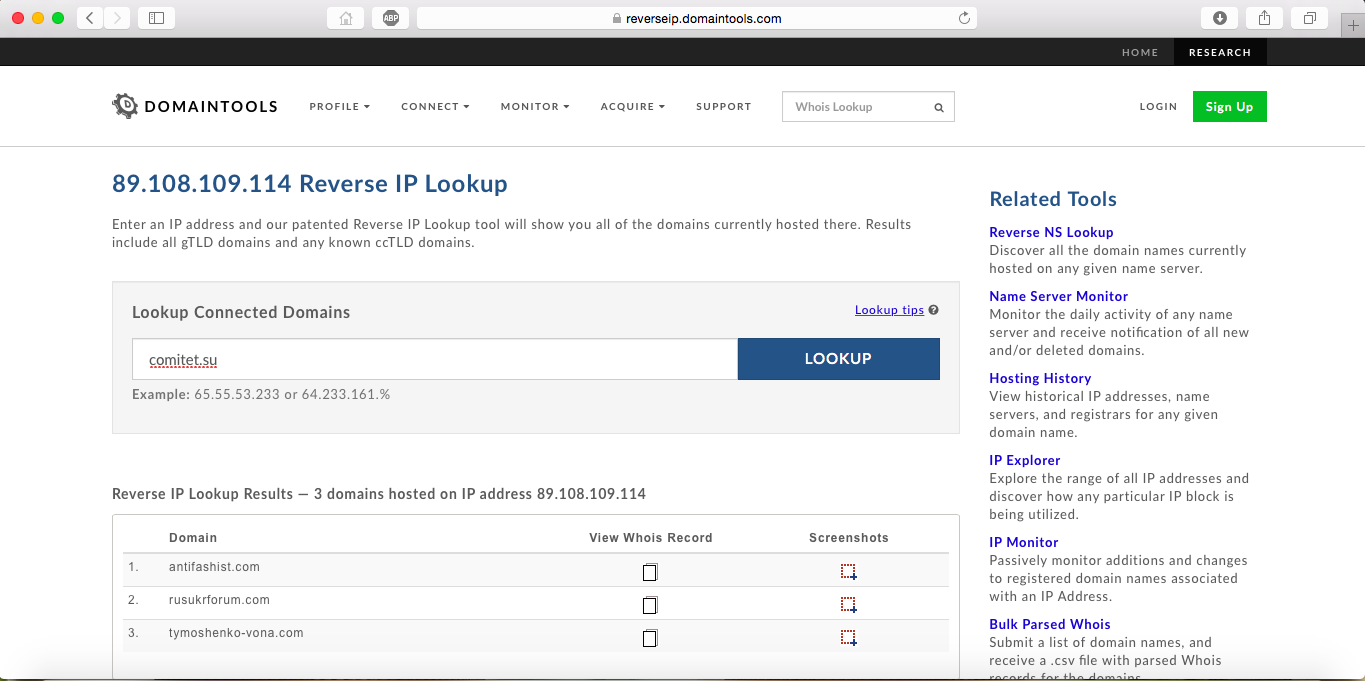
Task: Open the Bulk Parsed Whois link
Action: coord(1050,624)
